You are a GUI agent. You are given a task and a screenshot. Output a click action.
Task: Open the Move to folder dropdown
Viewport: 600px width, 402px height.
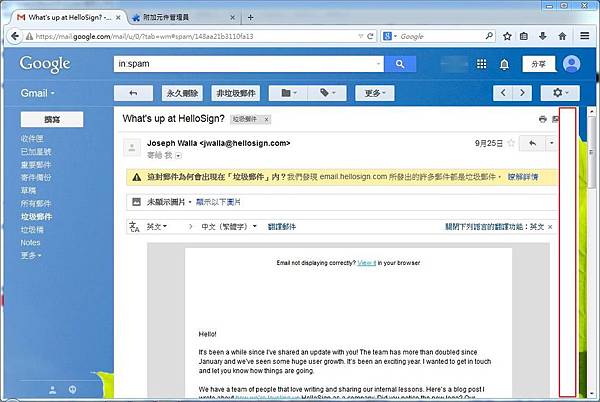tap(289, 93)
